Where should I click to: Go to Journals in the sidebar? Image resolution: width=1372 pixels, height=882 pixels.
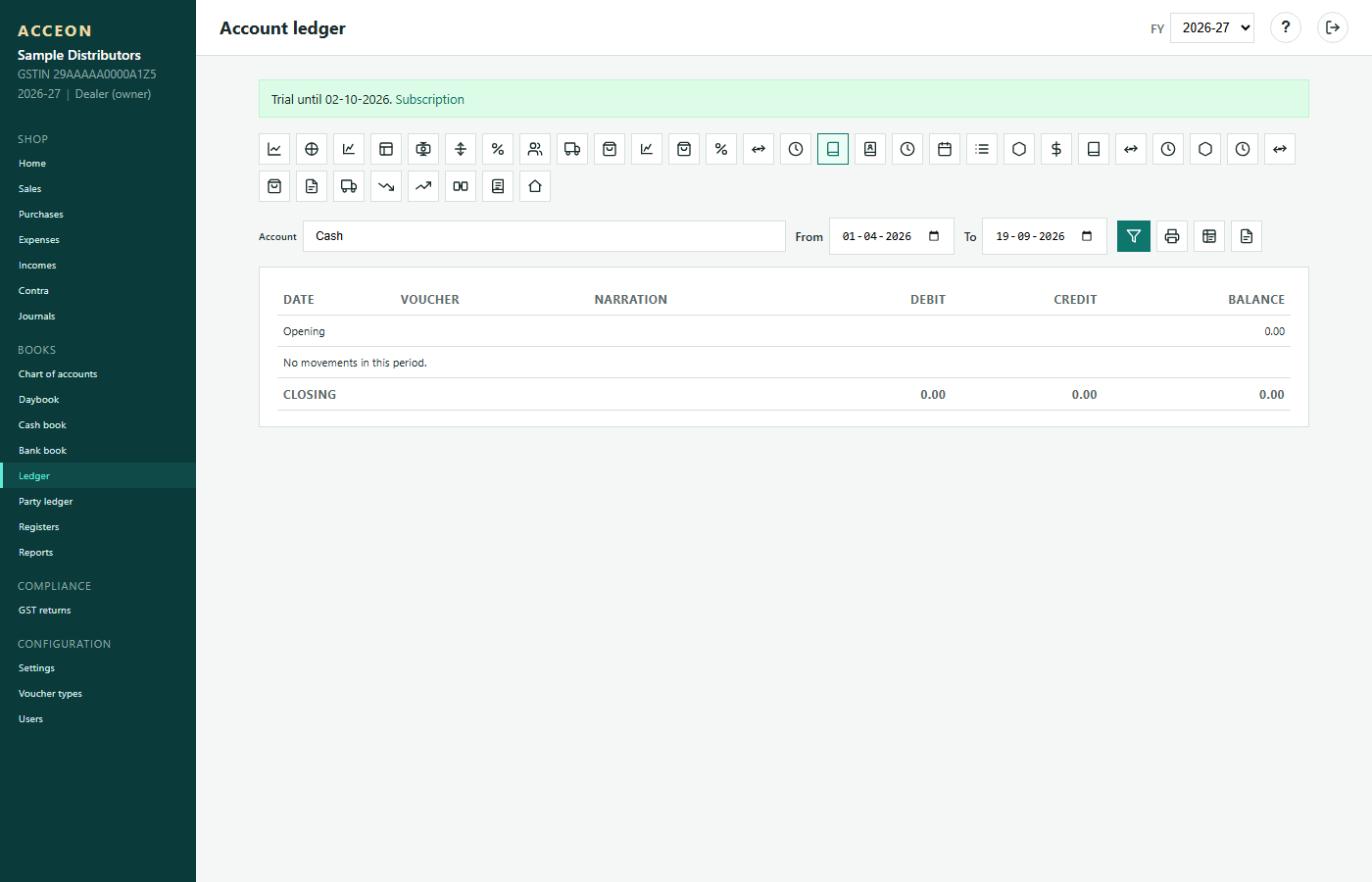point(98,317)
